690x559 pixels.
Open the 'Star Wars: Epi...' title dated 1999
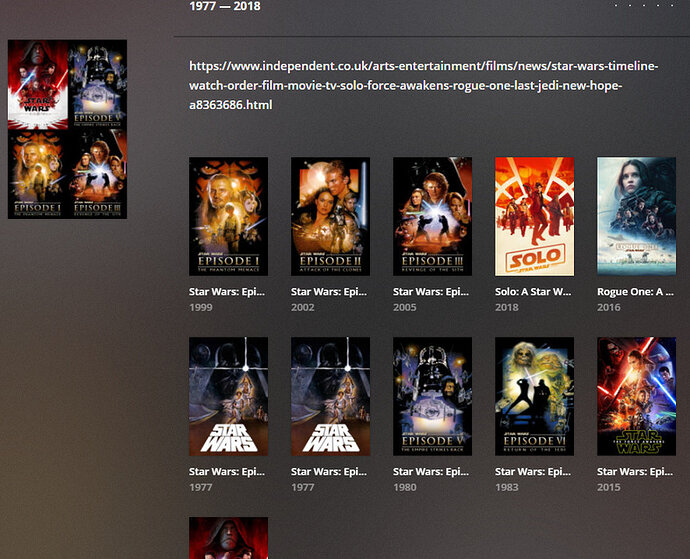coord(227,292)
